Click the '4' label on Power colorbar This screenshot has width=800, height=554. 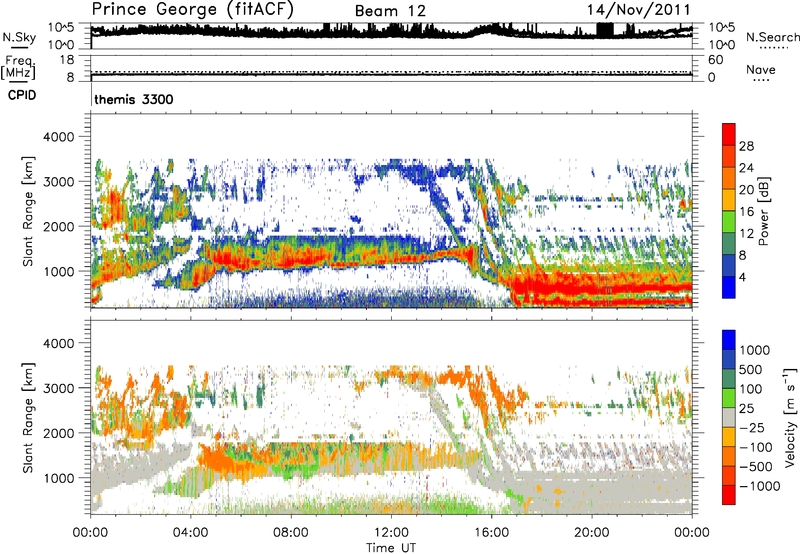coord(742,278)
